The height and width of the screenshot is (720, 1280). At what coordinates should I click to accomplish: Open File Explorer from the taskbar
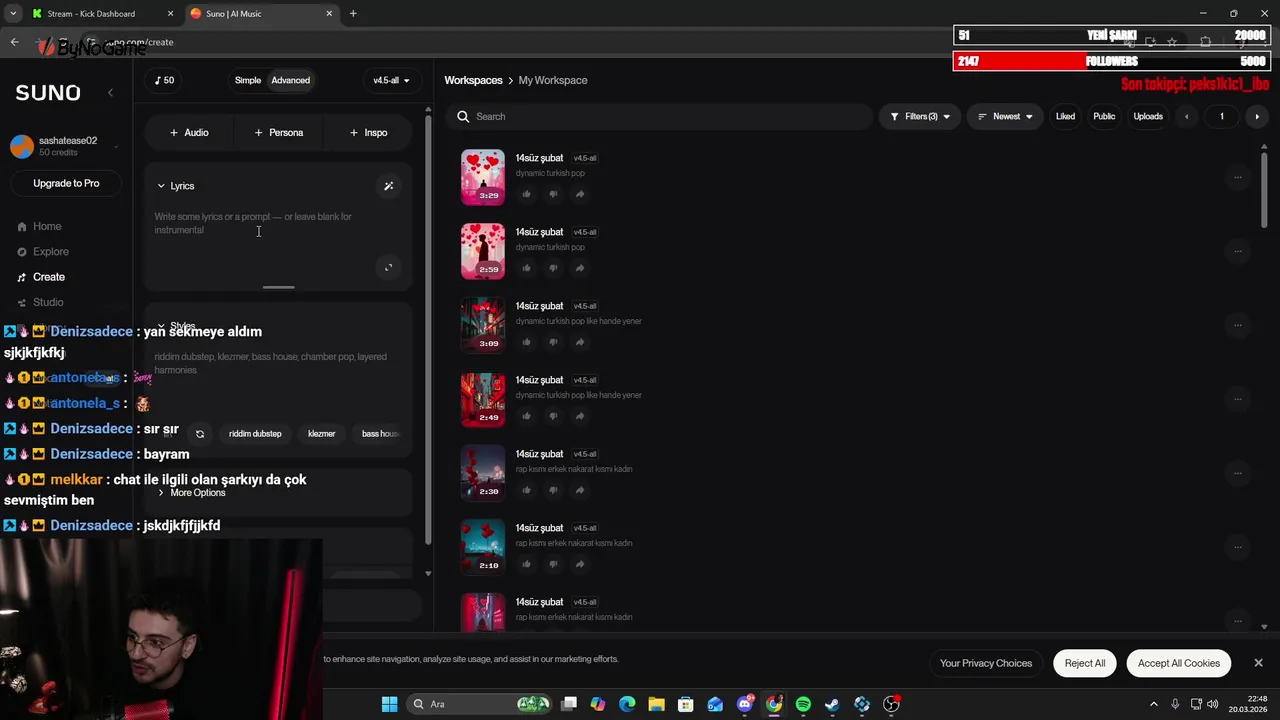click(x=656, y=704)
